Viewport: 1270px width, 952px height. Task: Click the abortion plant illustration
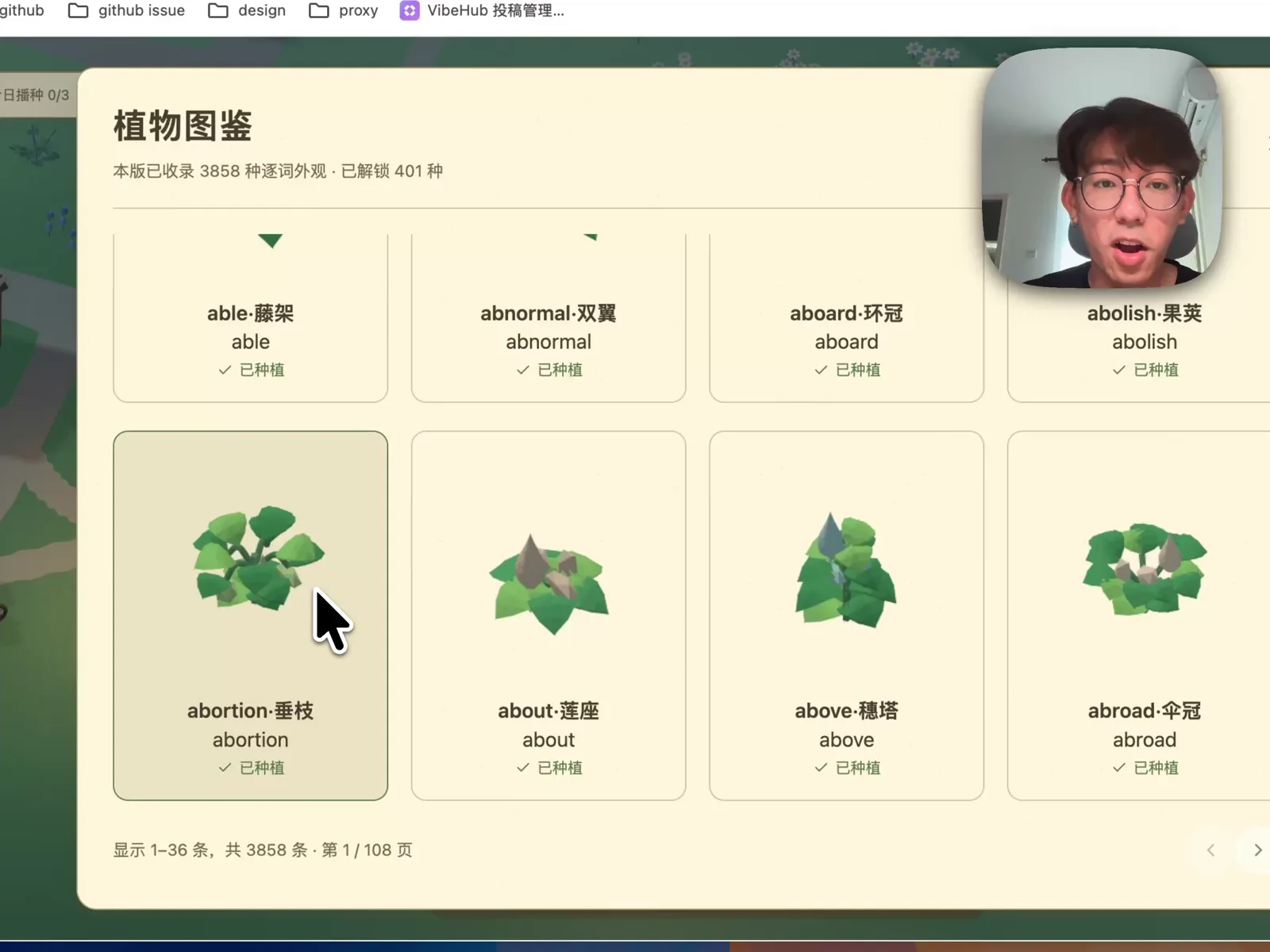[258, 558]
